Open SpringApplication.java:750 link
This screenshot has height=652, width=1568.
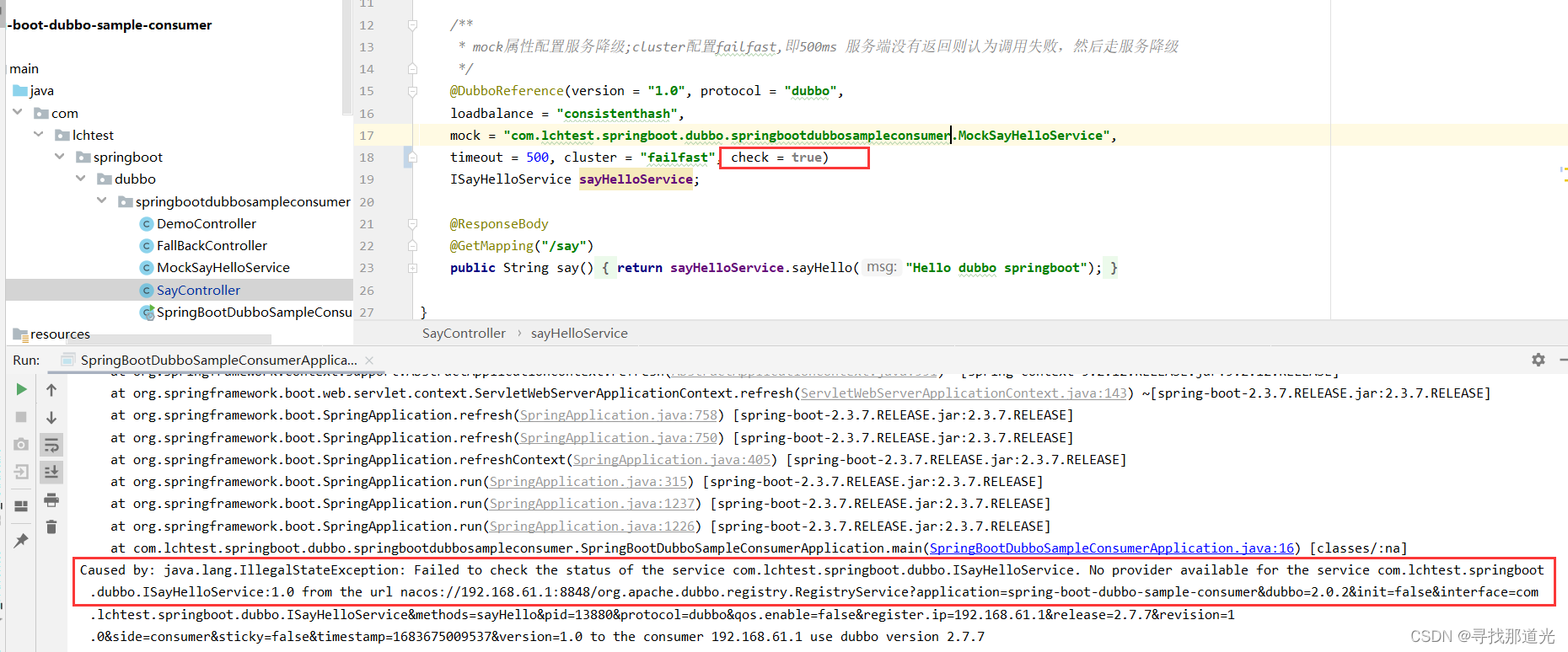point(619,438)
